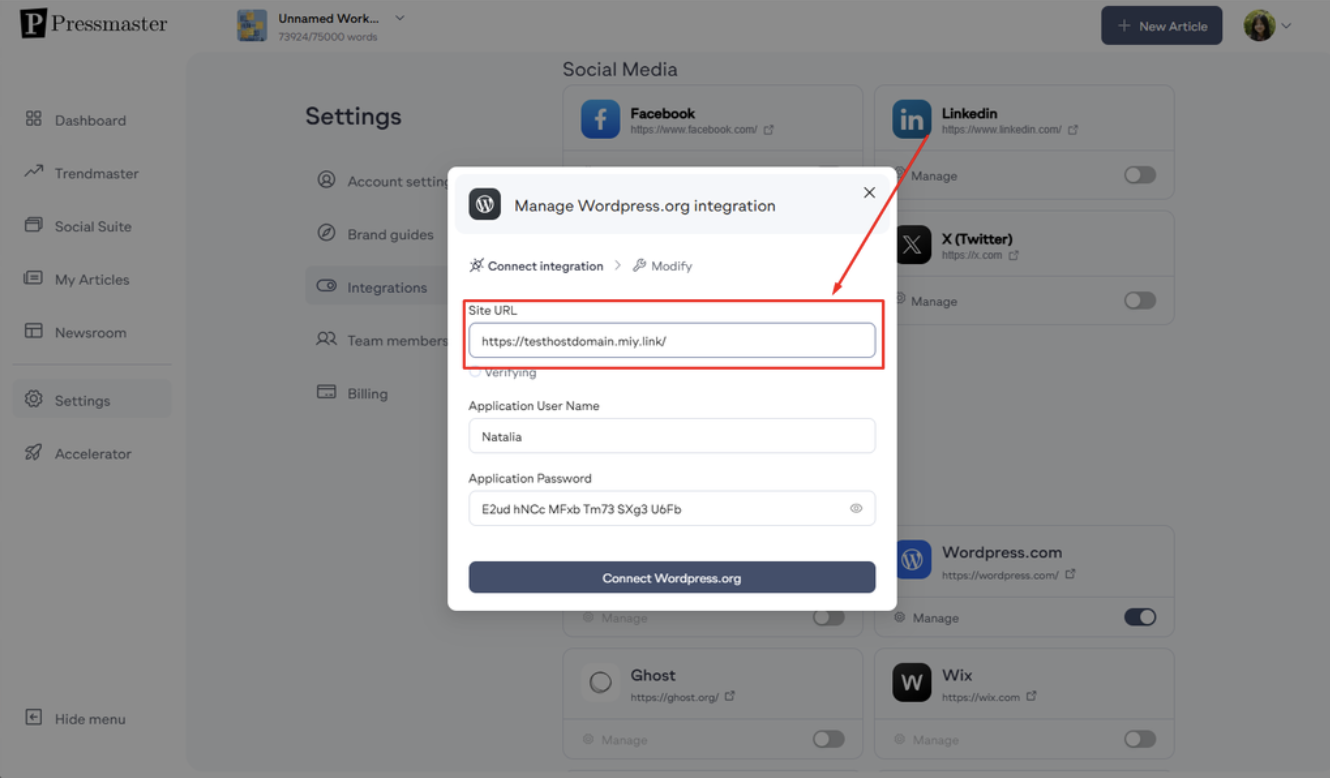Toggle the Wix integration switch

point(1140,739)
